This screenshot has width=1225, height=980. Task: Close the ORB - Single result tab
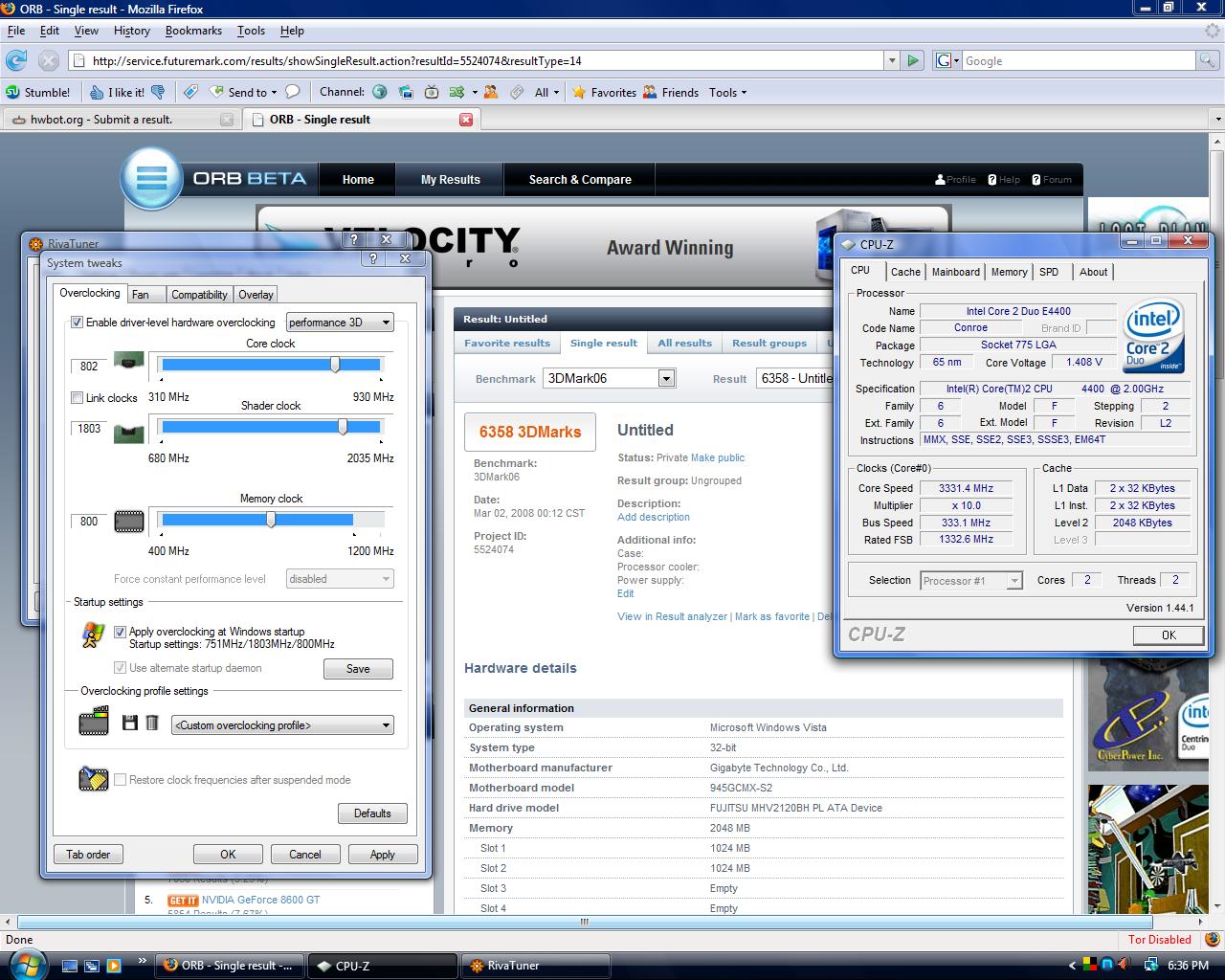pyautogui.click(x=466, y=120)
